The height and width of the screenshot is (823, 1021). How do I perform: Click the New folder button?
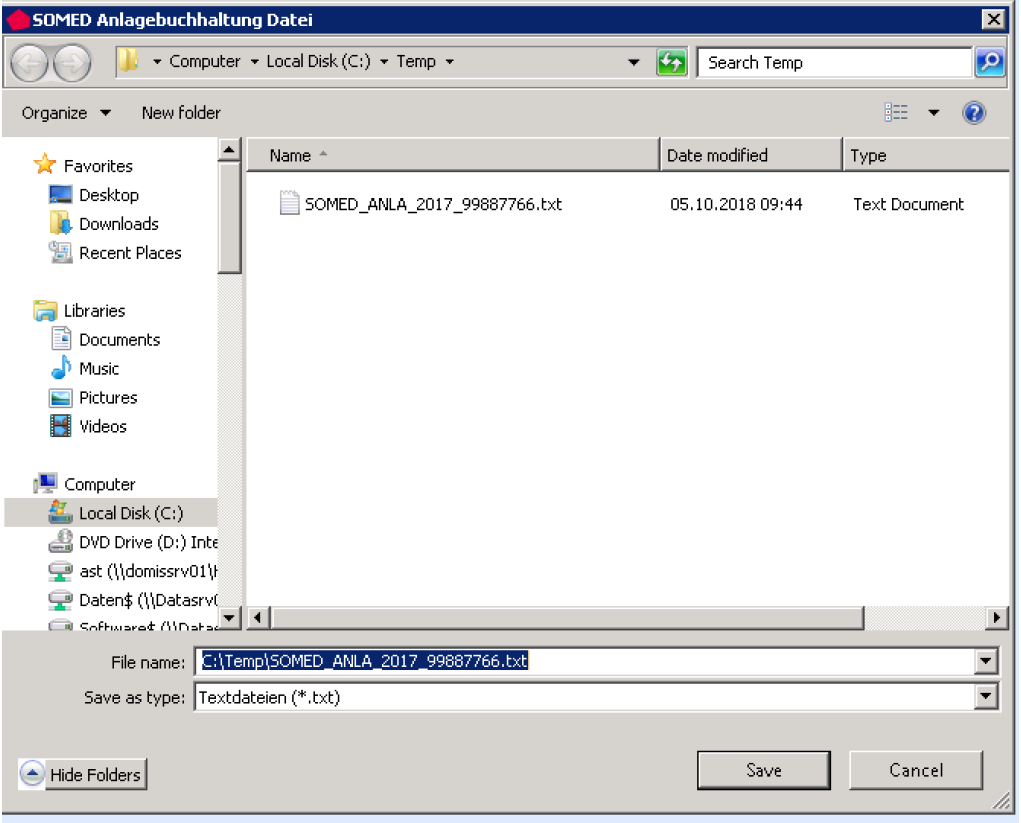181,113
